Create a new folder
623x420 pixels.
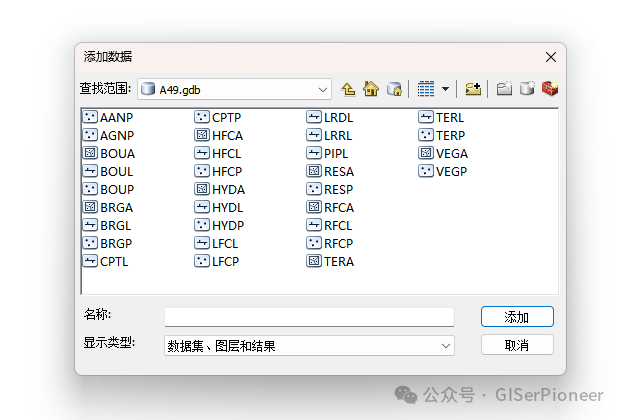tap(504, 89)
